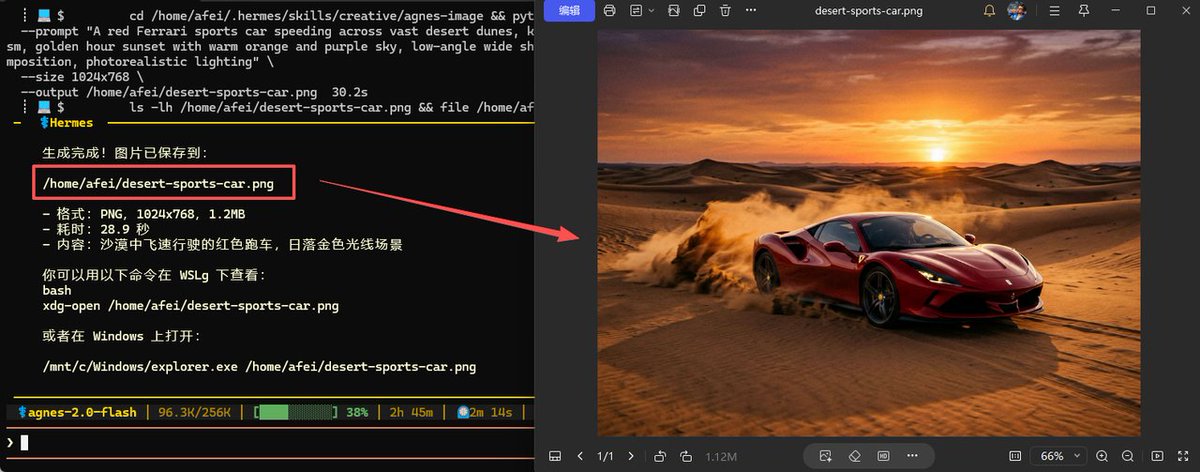Click the agnes-2.0-flash model label in status bar

pos(80,412)
